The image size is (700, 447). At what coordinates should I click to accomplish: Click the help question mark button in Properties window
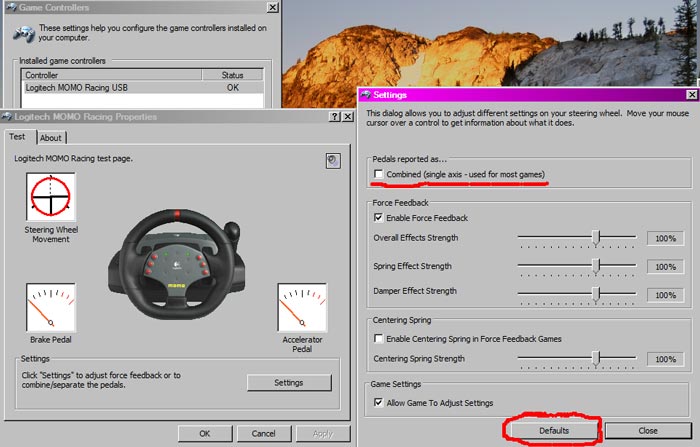click(x=334, y=117)
